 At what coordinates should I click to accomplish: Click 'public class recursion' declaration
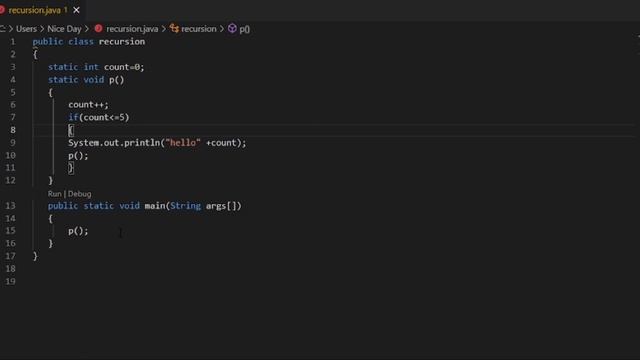click(x=89, y=42)
